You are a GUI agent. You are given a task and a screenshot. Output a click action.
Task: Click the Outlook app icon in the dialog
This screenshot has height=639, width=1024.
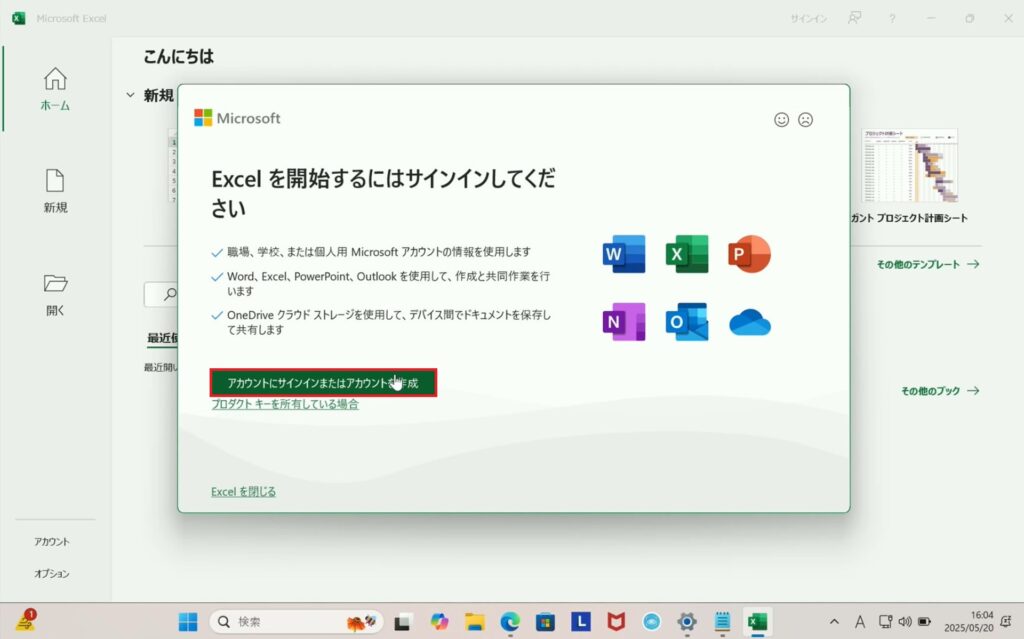point(686,321)
